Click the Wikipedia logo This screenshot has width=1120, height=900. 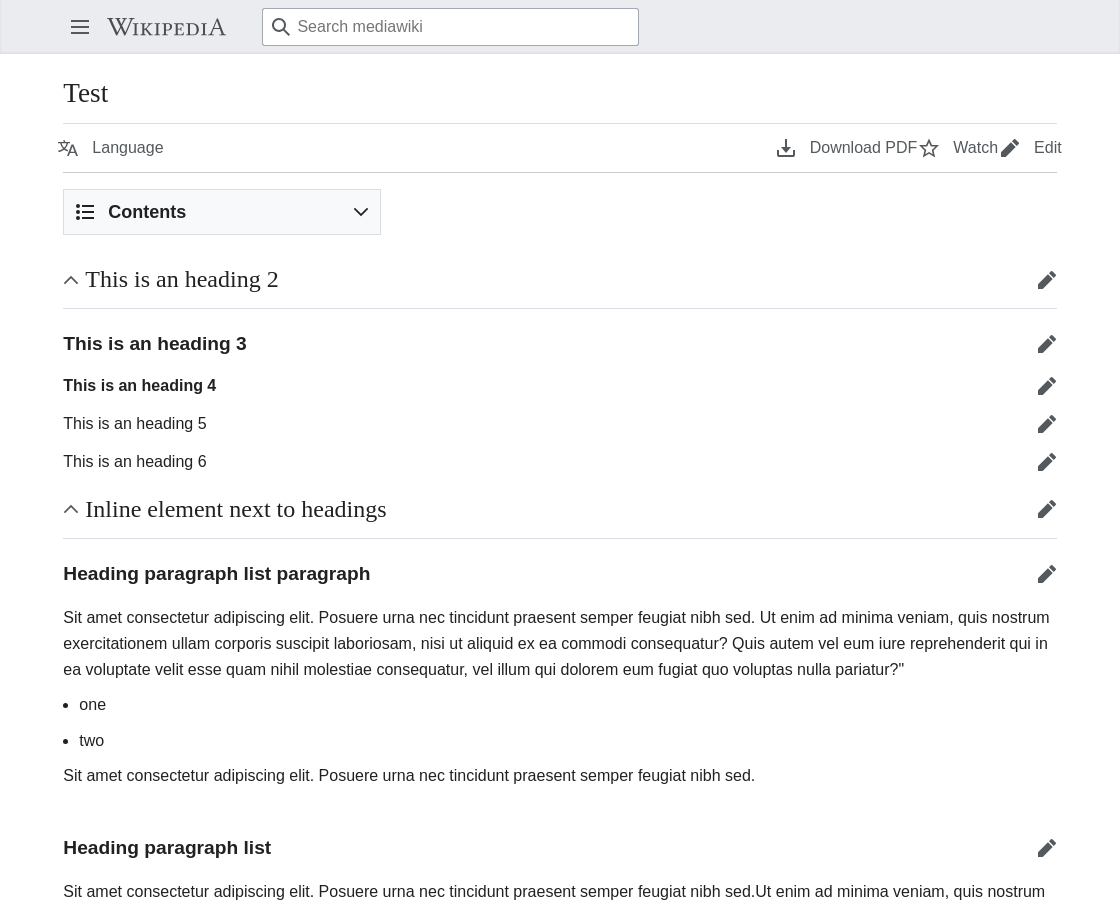tap(166, 27)
